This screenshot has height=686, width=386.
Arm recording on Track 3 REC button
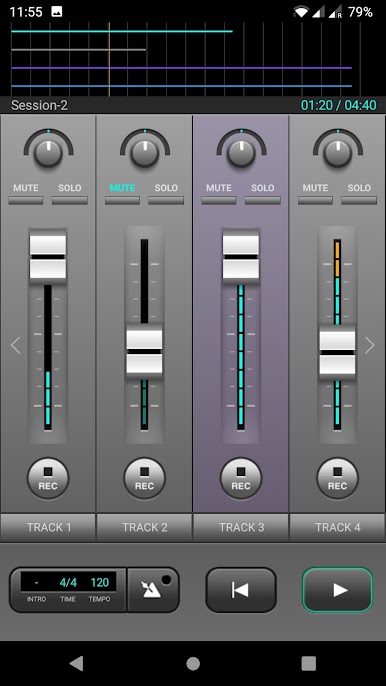(241, 479)
